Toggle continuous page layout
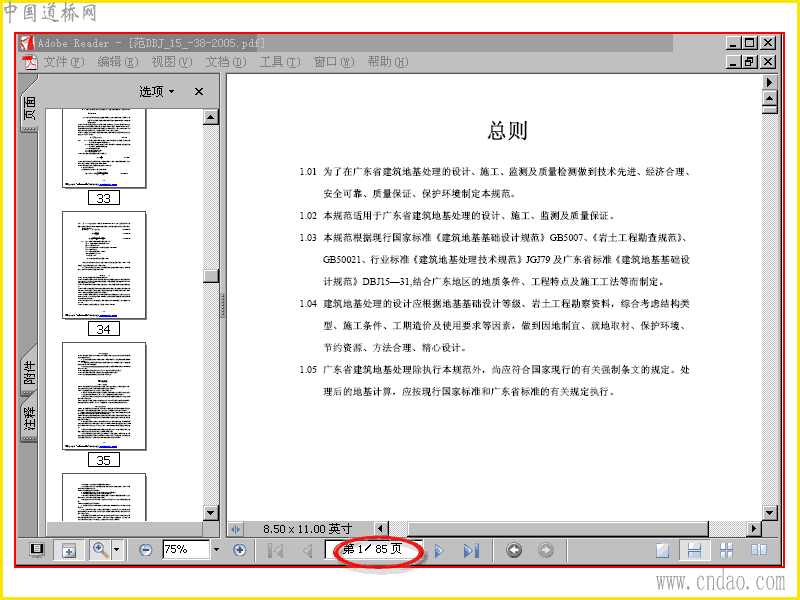Image resolution: width=800 pixels, height=600 pixels. coord(694,550)
